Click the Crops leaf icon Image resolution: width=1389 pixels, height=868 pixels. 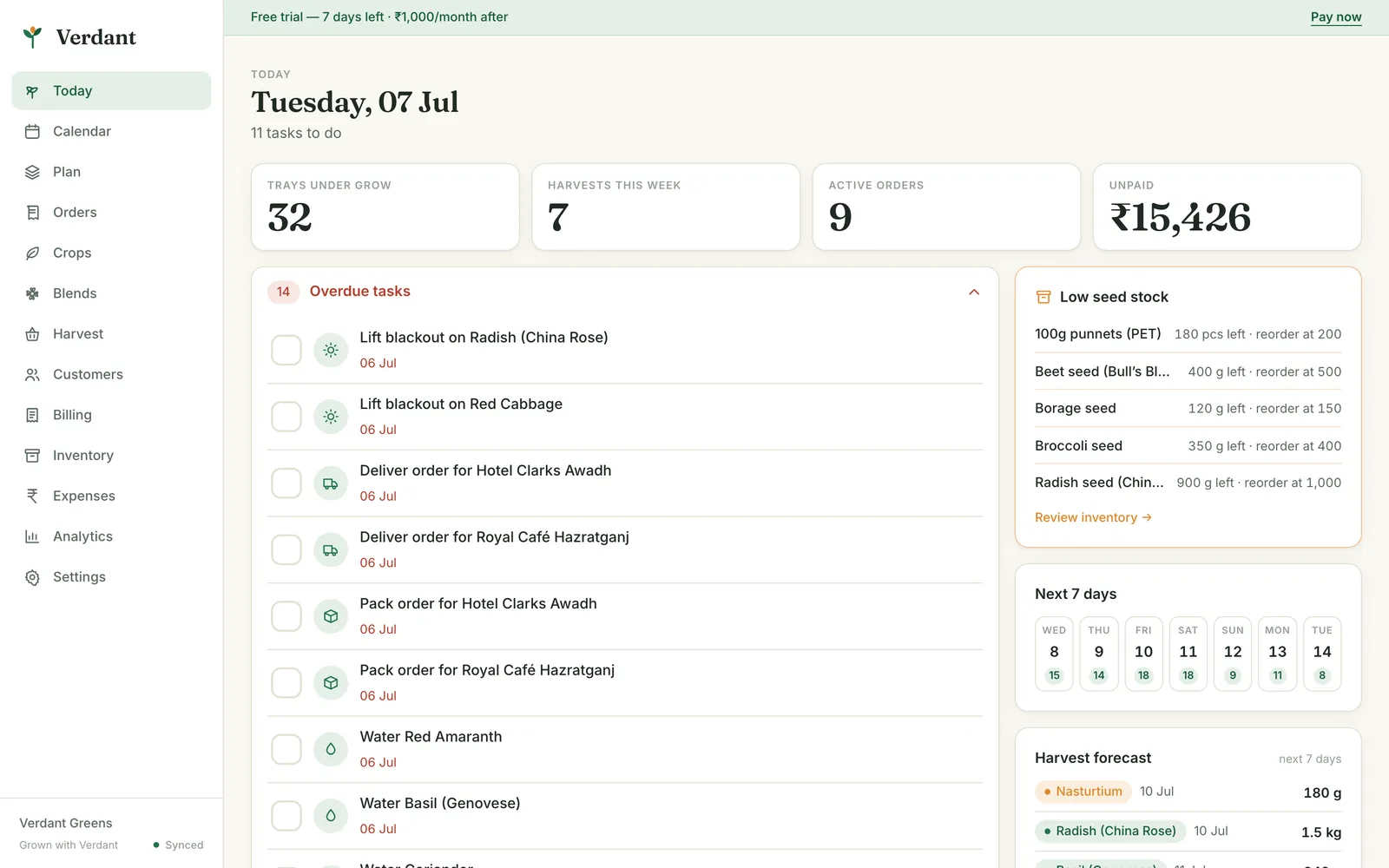[32, 253]
